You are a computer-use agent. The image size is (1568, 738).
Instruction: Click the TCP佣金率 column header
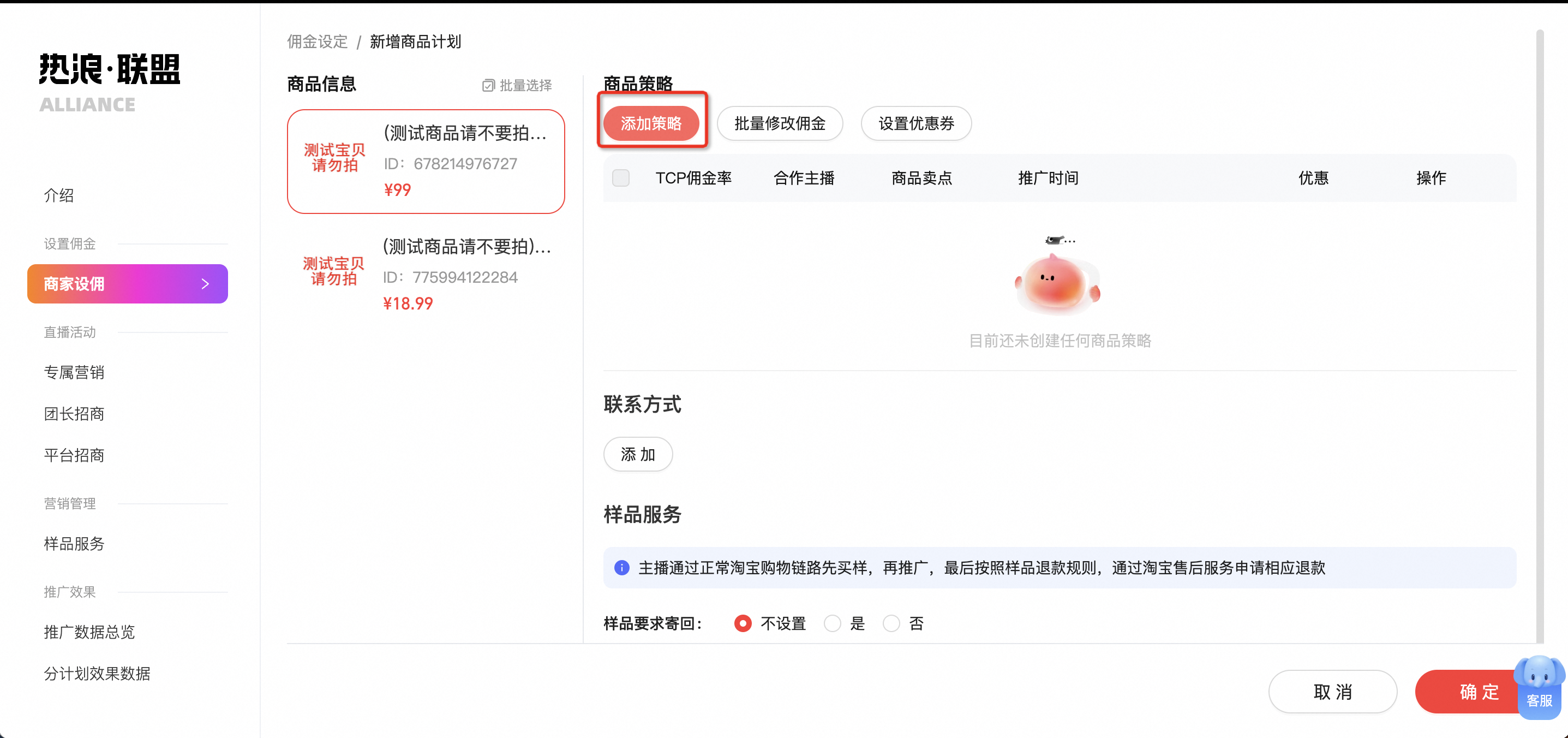[693, 178]
